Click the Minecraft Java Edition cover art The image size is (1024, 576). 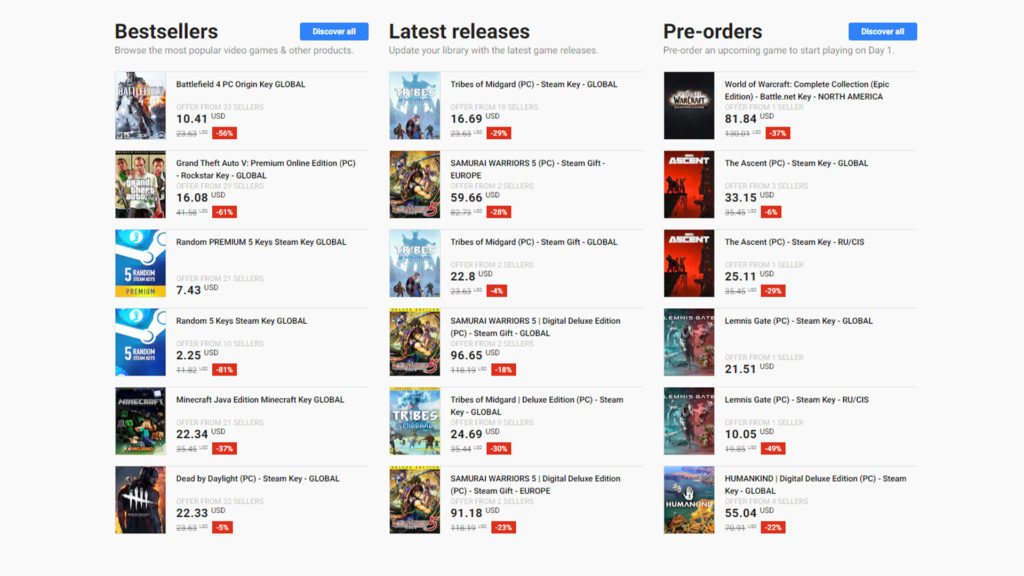[x=140, y=421]
